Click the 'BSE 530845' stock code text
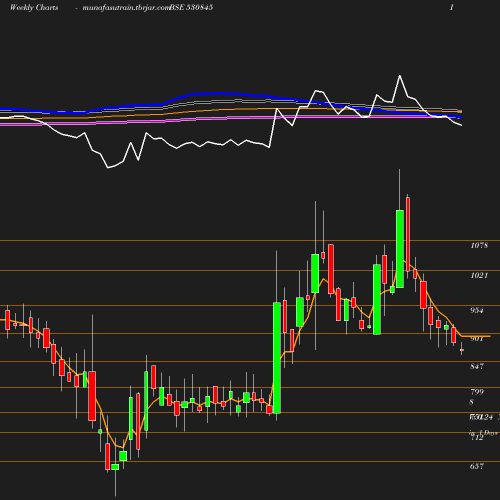Image resolution: width=500 pixels, height=500 pixels. (x=191, y=8)
